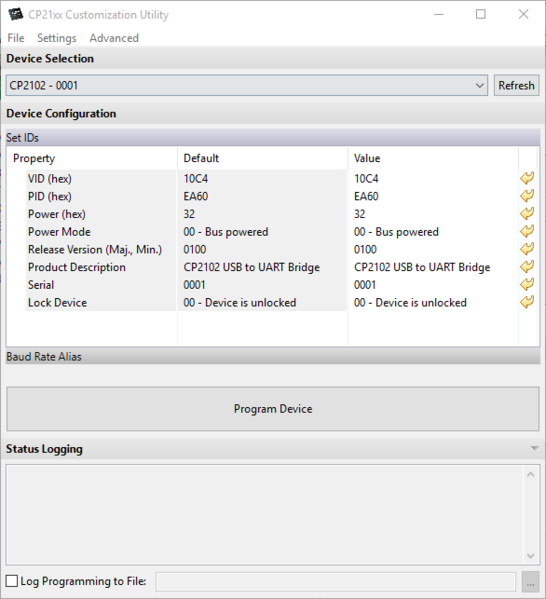546x599 pixels.
Task: Select Lock Device value 00 - Device is unlocked
Action: (x=433, y=302)
